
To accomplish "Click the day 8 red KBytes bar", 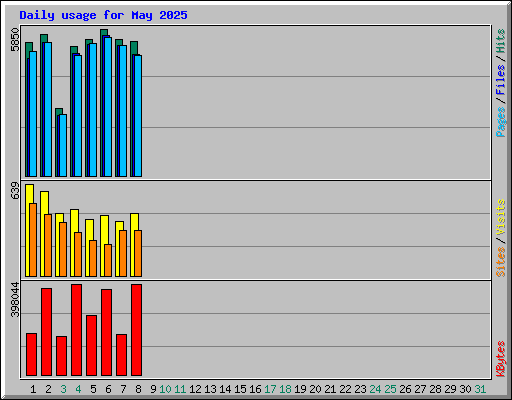I will point(136,330).
